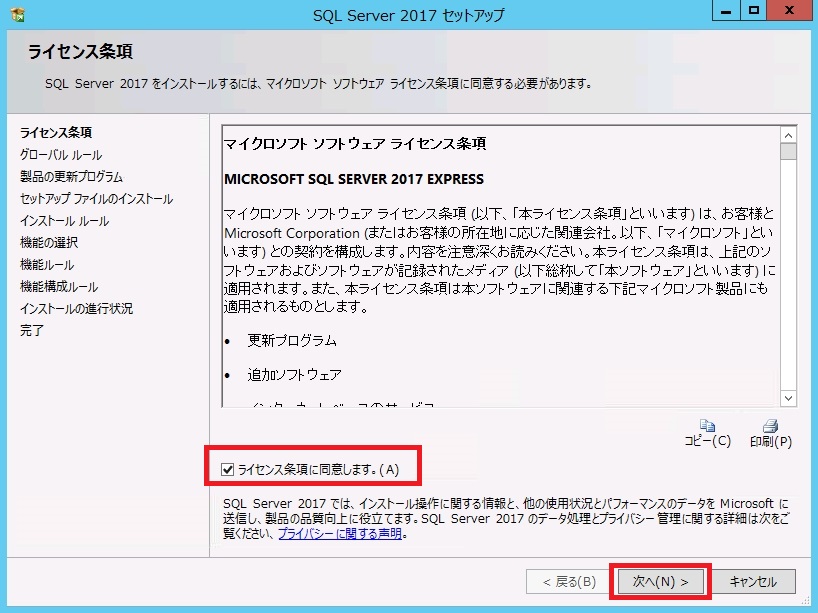Toggle the ライセンス条項に同意します checkbox
Screen dimensions: 818x613
point(229,468)
